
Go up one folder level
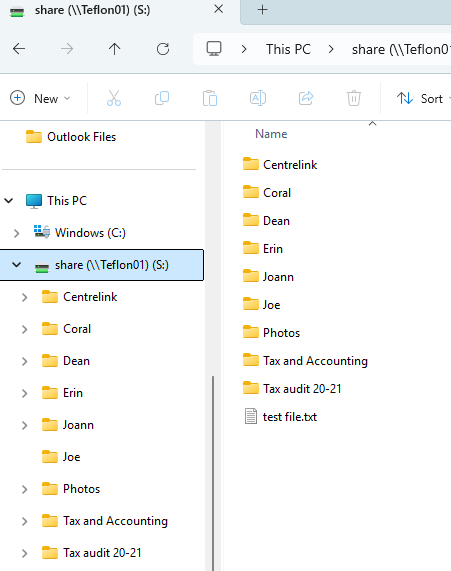tap(114, 49)
